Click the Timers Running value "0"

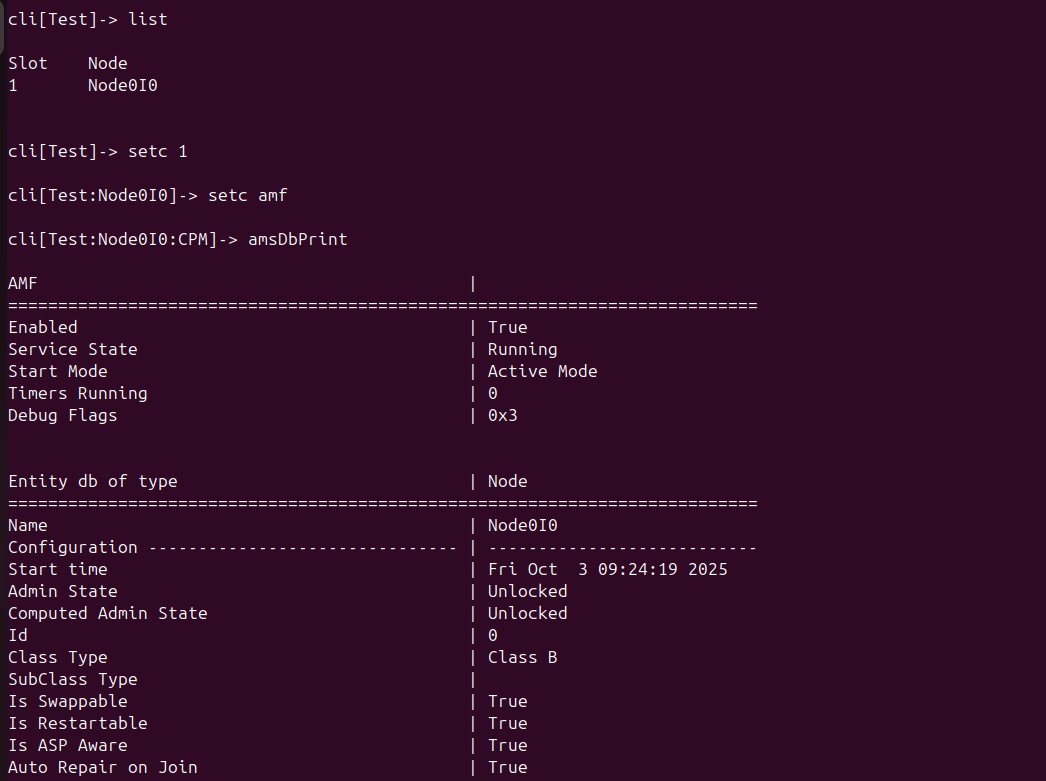point(492,393)
